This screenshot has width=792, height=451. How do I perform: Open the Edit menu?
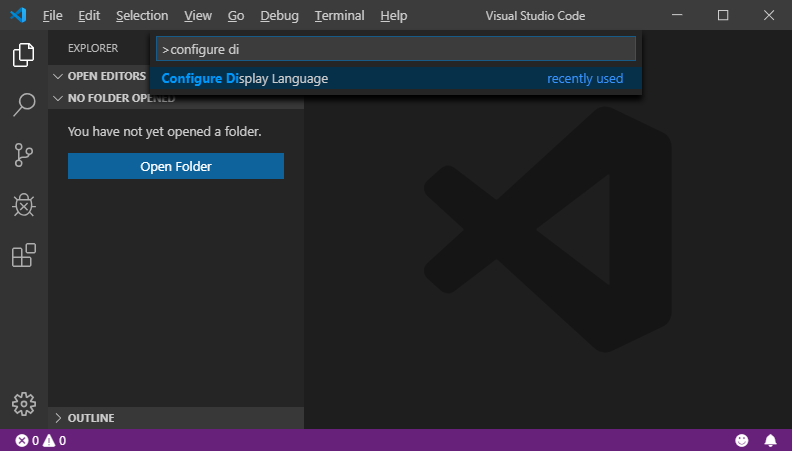click(x=89, y=16)
